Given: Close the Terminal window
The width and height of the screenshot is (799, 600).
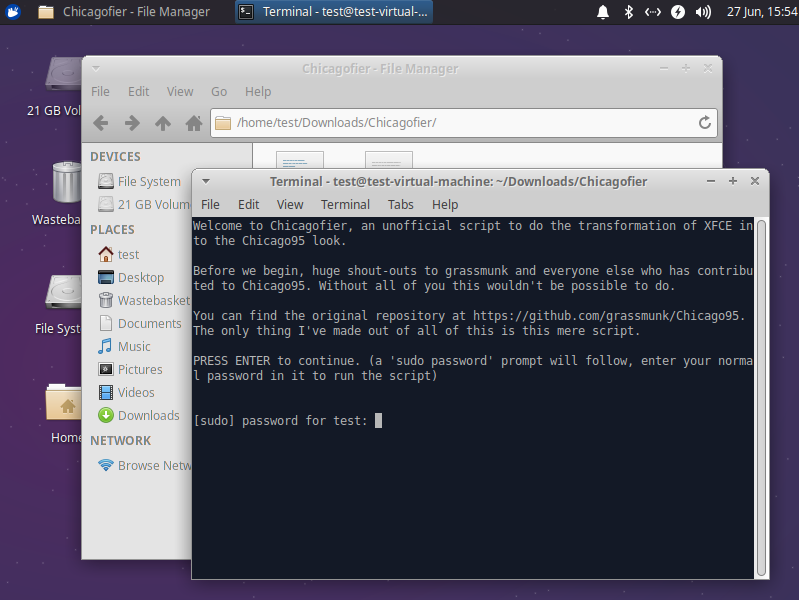Looking at the screenshot, I should click(755, 181).
